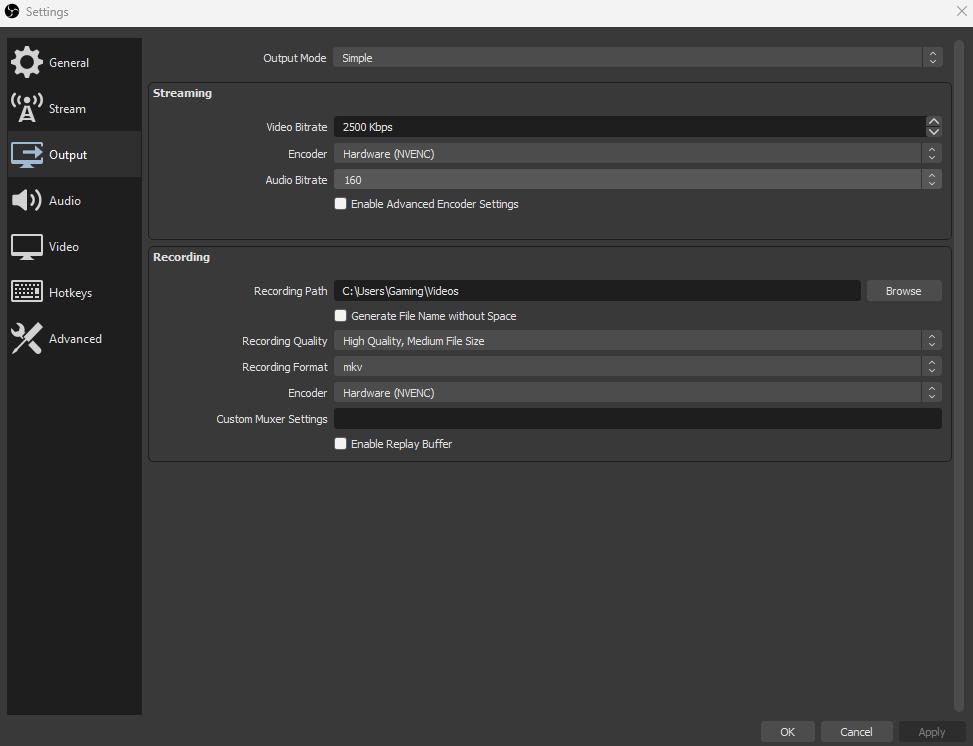This screenshot has height=746, width=973.
Task: Click the Stream antenna icon
Action: tap(27, 108)
